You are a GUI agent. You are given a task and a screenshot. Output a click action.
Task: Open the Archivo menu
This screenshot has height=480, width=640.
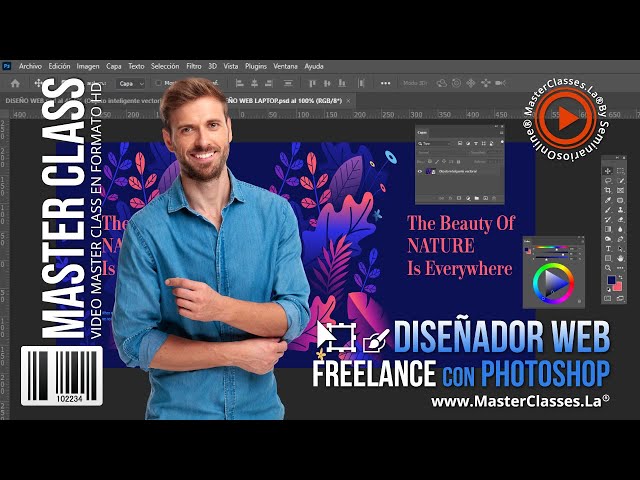[x=30, y=66]
